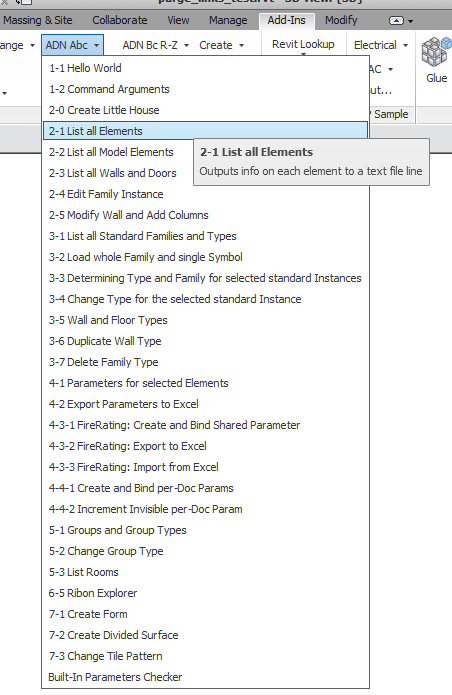Expand the Electrical dropdown
Screen dimensions: 452x695
pyautogui.click(x=381, y=45)
